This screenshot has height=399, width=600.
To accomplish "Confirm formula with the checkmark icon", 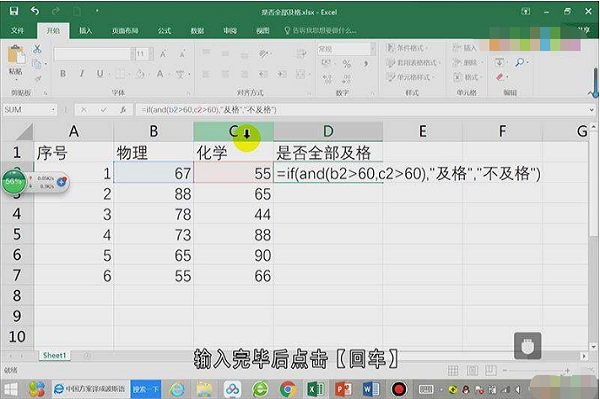I will click(x=104, y=110).
